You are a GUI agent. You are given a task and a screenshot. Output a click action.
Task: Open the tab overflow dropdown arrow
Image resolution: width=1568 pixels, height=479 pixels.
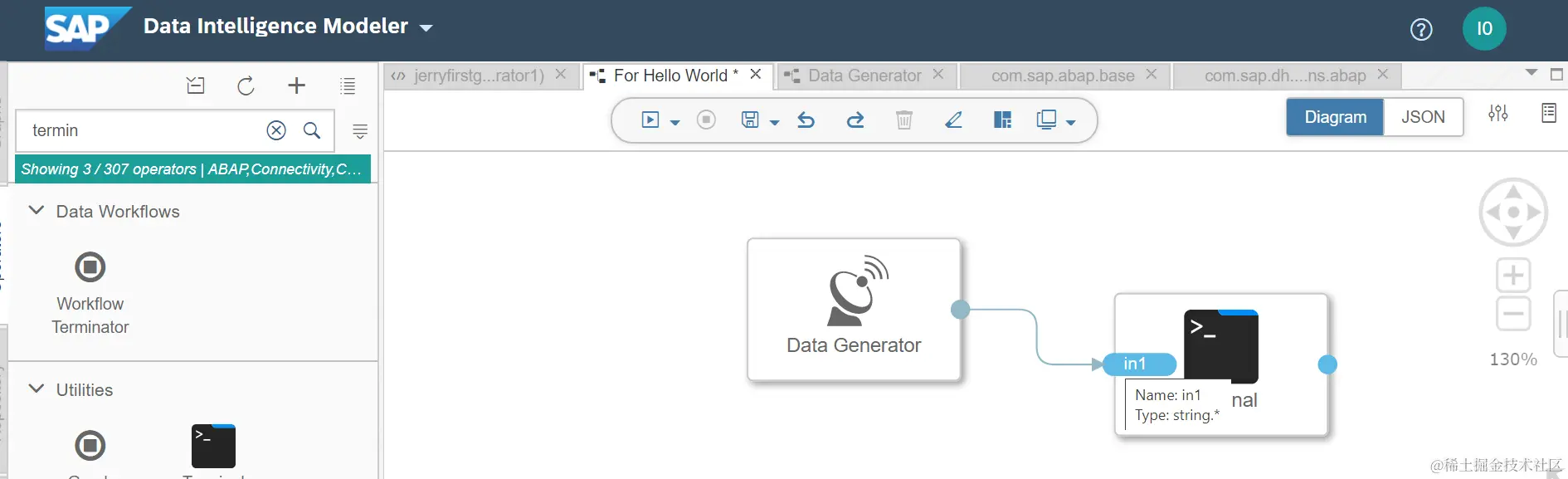(1531, 73)
